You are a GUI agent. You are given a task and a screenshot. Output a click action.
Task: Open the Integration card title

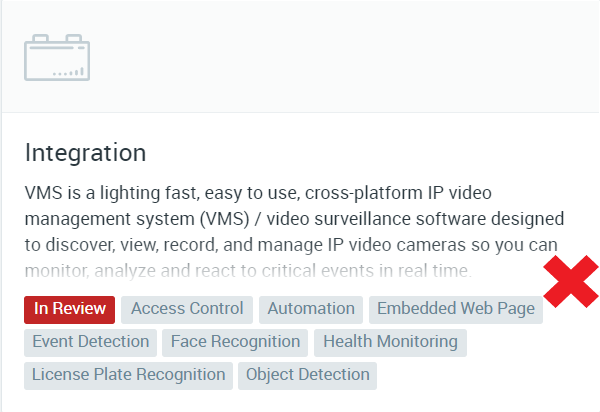85,153
